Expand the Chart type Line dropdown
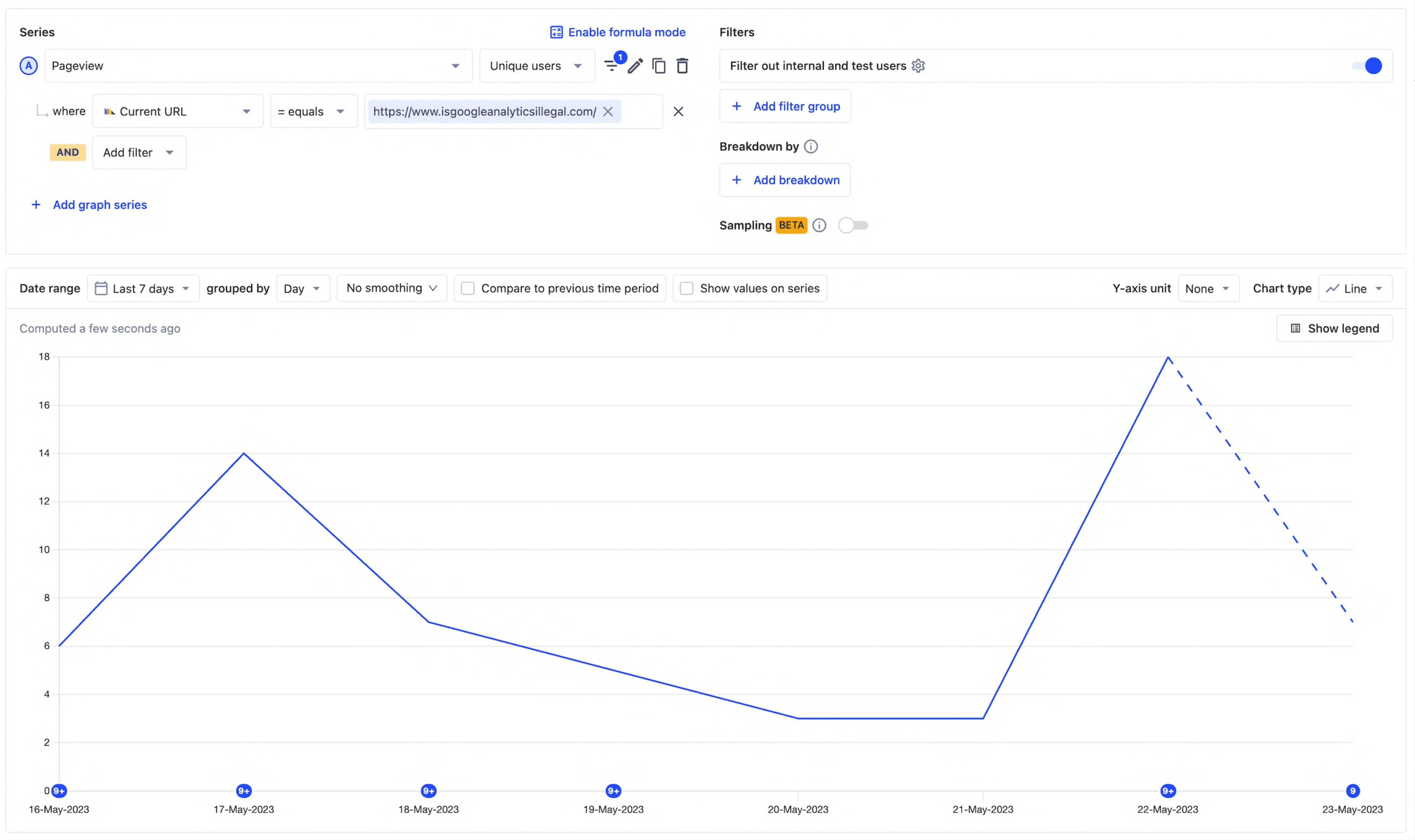The width and height of the screenshot is (1415, 840). coord(1355,289)
